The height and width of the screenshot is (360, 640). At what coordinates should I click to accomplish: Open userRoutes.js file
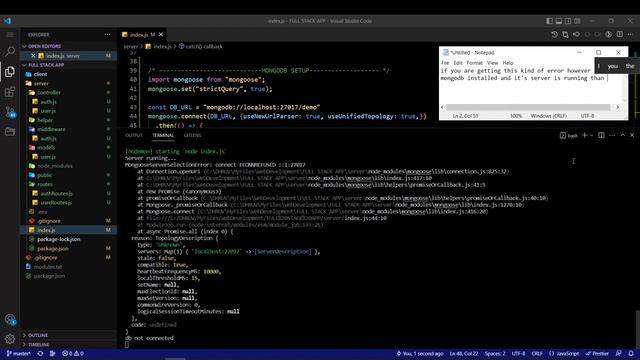68,202
